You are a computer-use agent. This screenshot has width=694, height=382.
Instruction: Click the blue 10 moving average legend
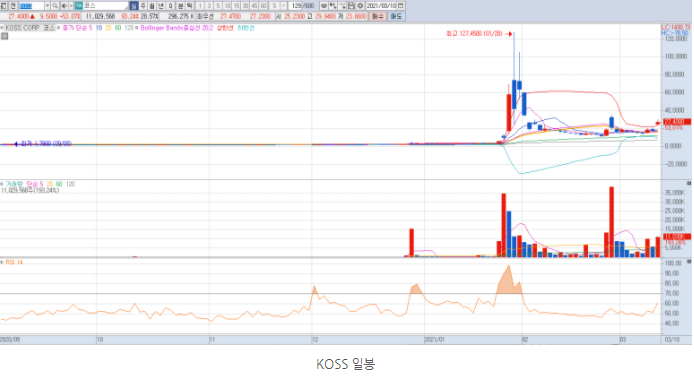pyautogui.click(x=99, y=27)
